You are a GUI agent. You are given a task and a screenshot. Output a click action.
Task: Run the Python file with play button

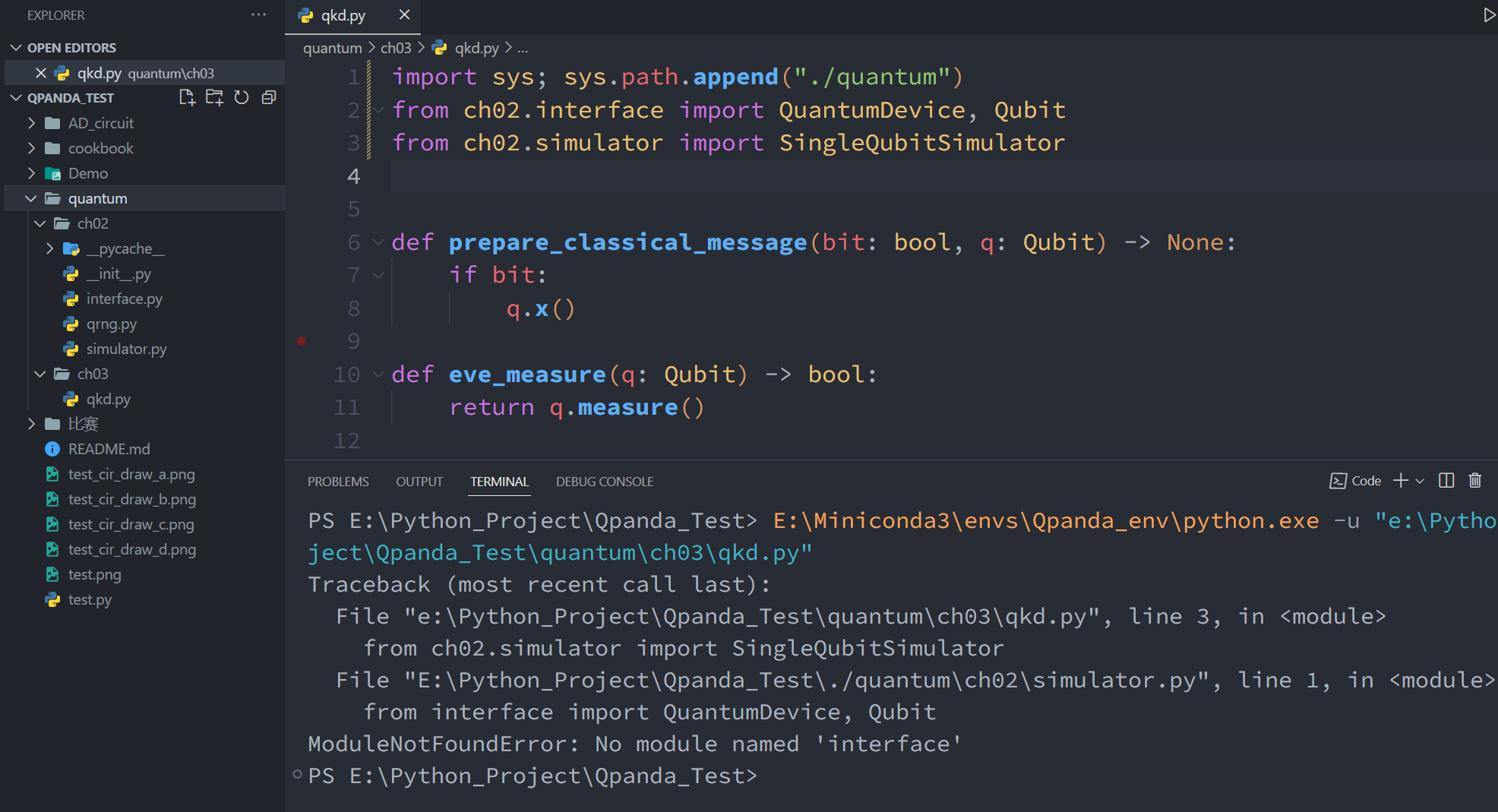(1489, 15)
